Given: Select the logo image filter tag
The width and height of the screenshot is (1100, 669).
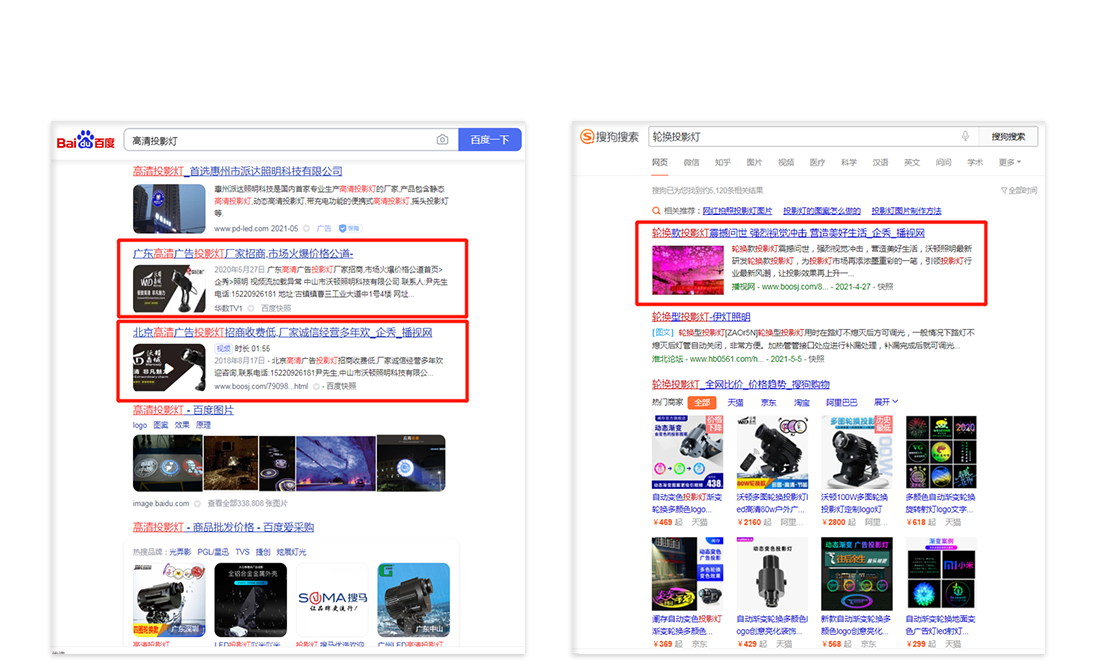Looking at the screenshot, I should 140,425.
